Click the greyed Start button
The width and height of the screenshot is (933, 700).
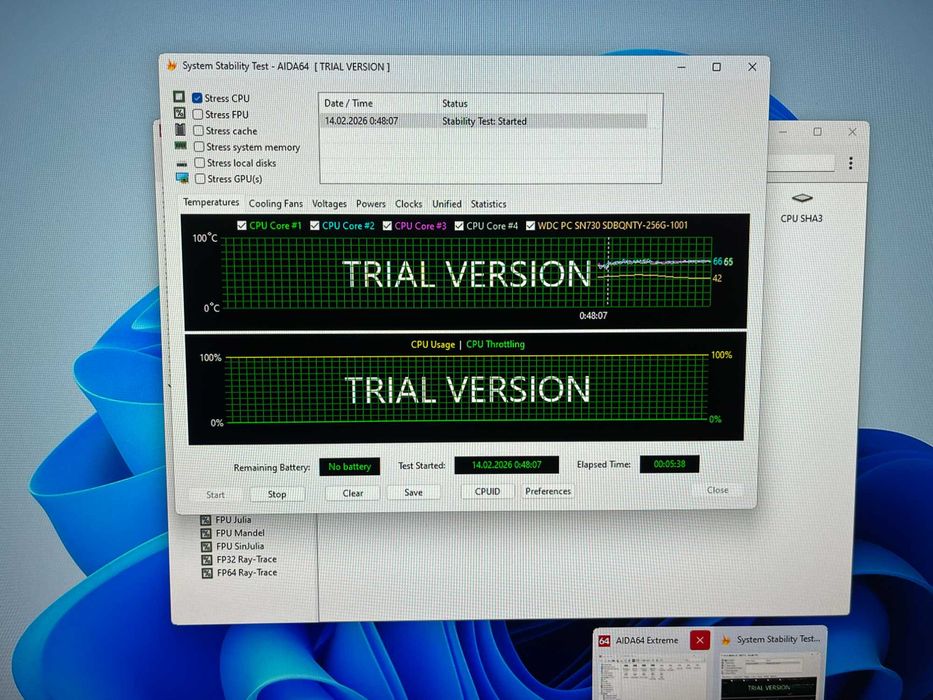(x=215, y=495)
